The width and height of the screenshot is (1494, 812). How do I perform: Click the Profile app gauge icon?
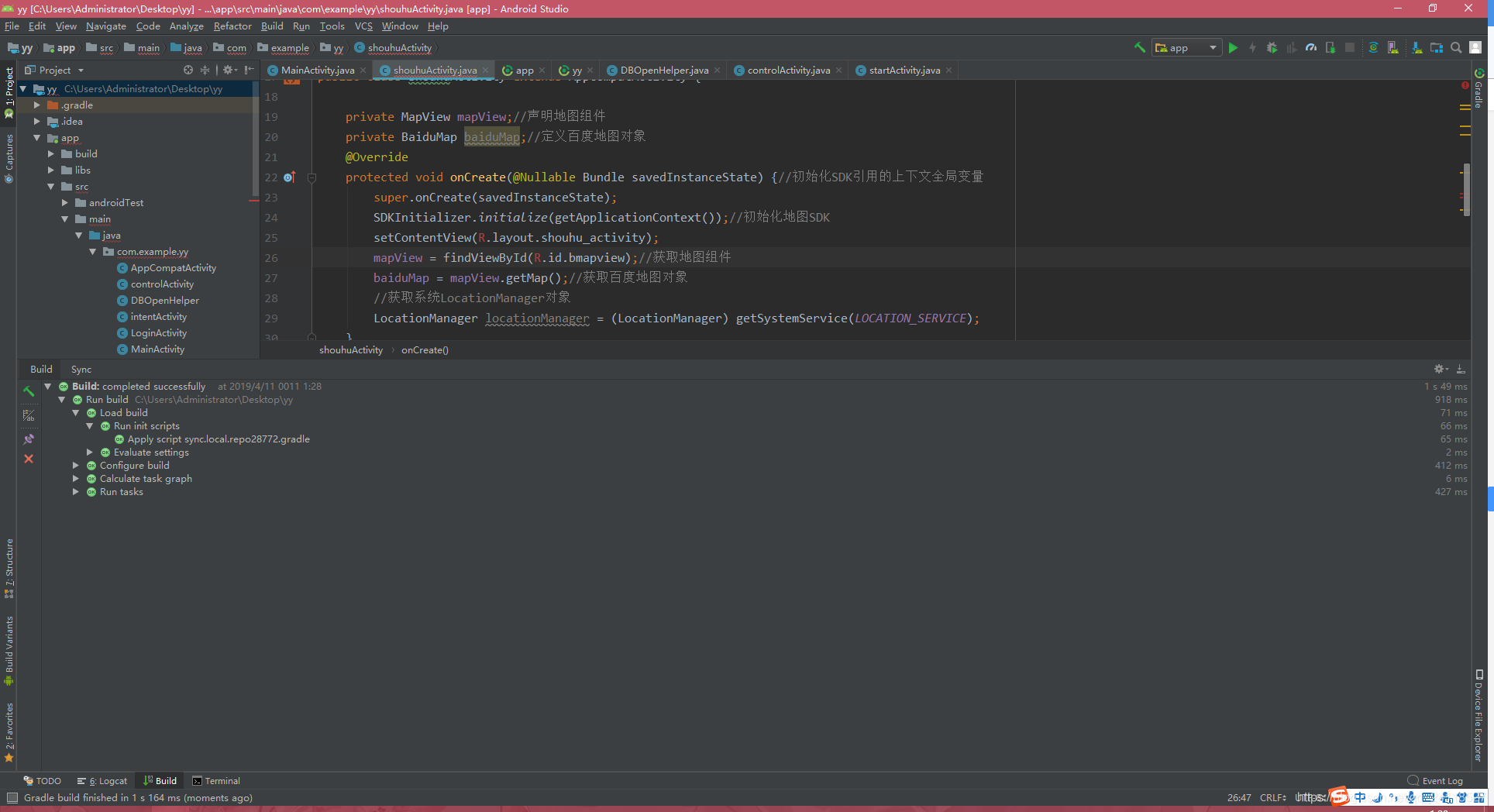(x=1310, y=47)
